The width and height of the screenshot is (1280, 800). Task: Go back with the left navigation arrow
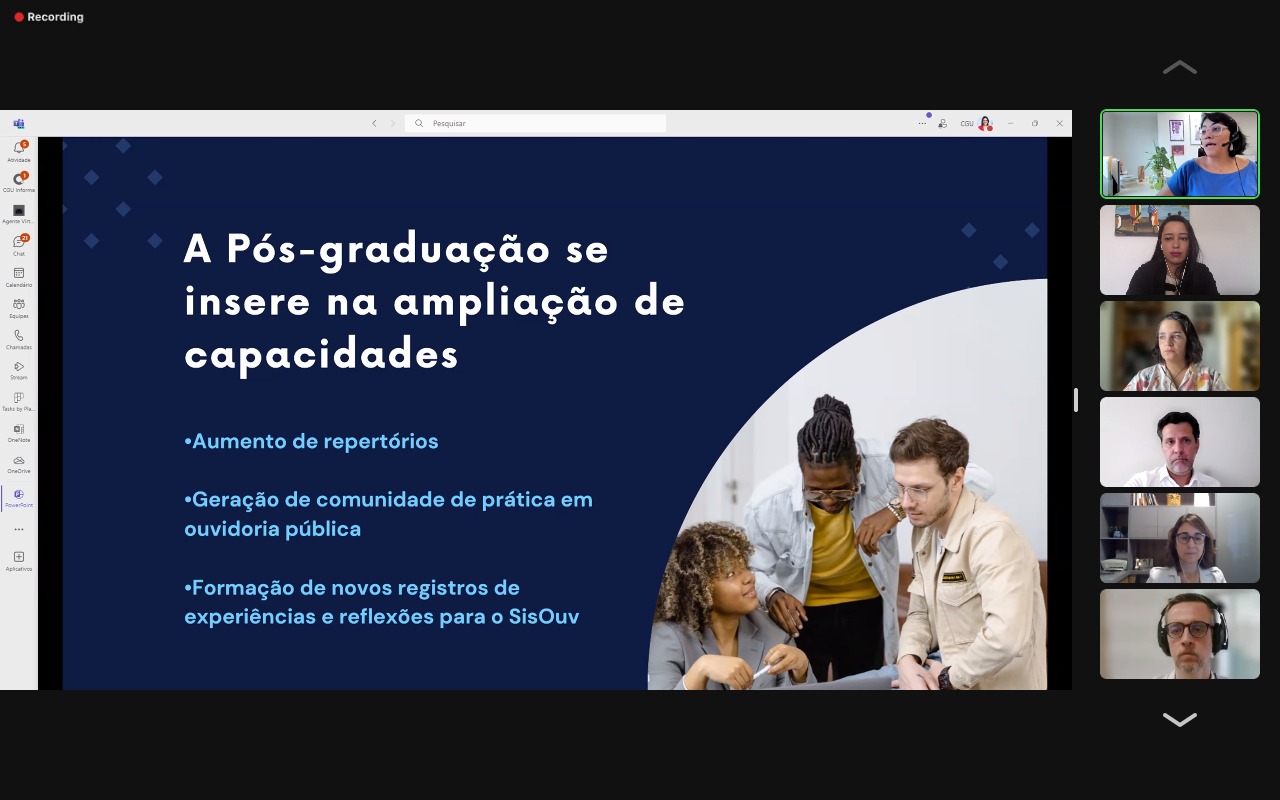click(x=374, y=123)
